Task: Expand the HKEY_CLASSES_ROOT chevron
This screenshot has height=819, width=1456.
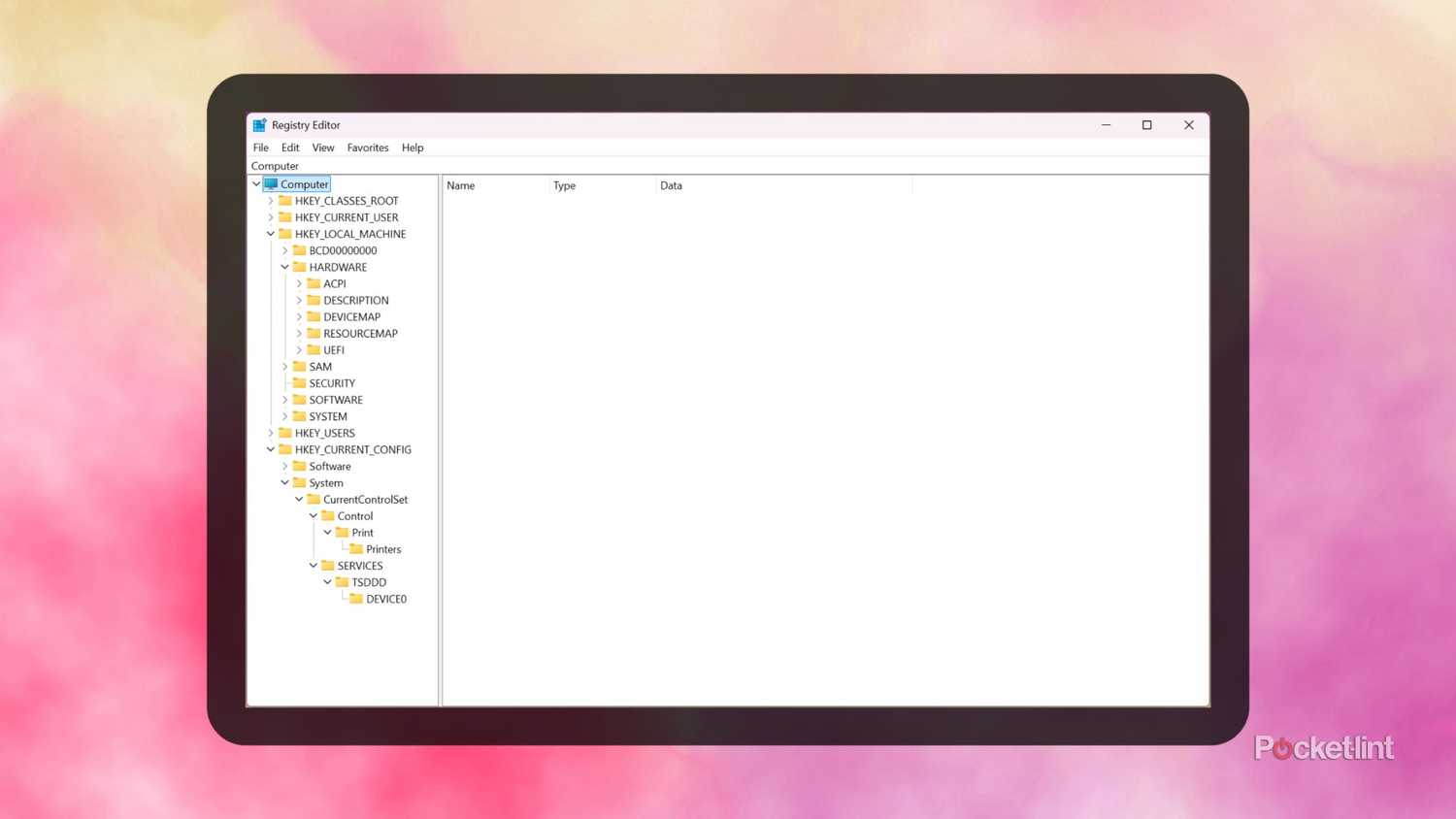Action: (x=271, y=200)
